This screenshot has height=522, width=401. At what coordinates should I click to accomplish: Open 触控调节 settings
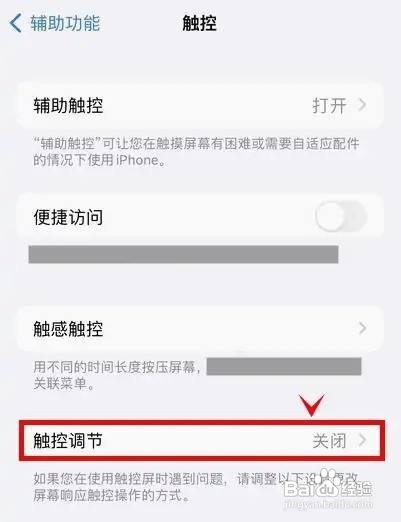point(202,440)
